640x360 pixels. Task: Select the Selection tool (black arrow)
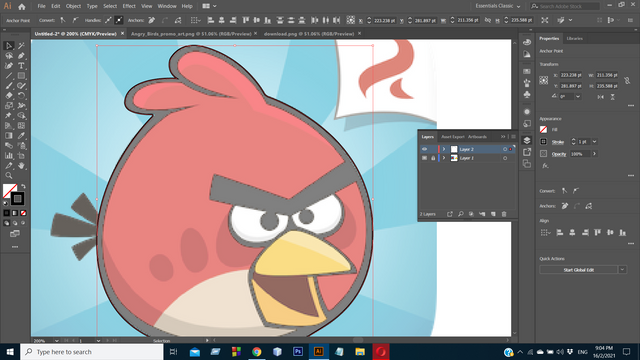[9, 46]
